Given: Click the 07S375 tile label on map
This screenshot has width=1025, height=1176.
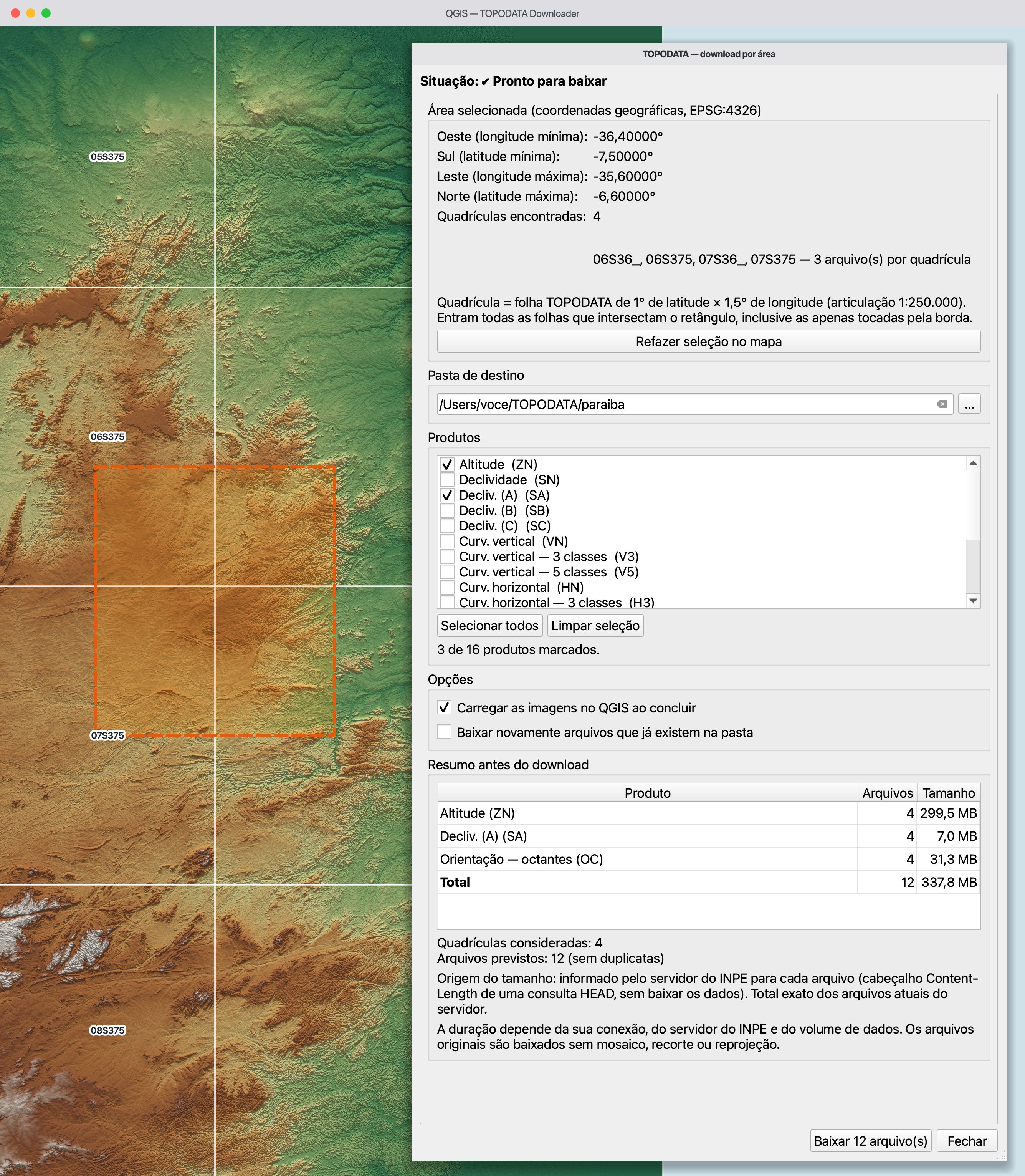Looking at the screenshot, I should click(x=107, y=735).
